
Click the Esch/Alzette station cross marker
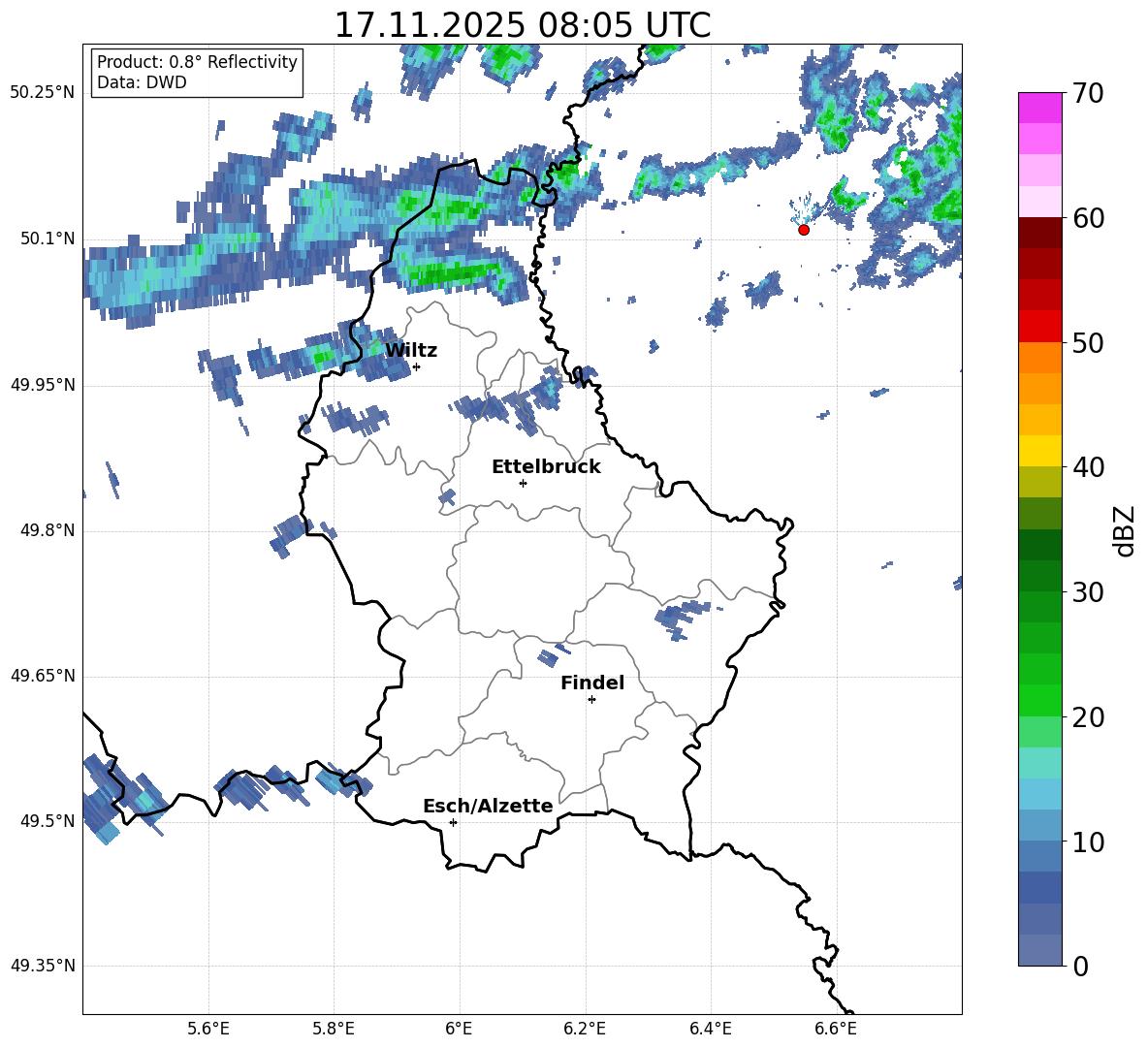pyautogui.click(x=453, y=822)
